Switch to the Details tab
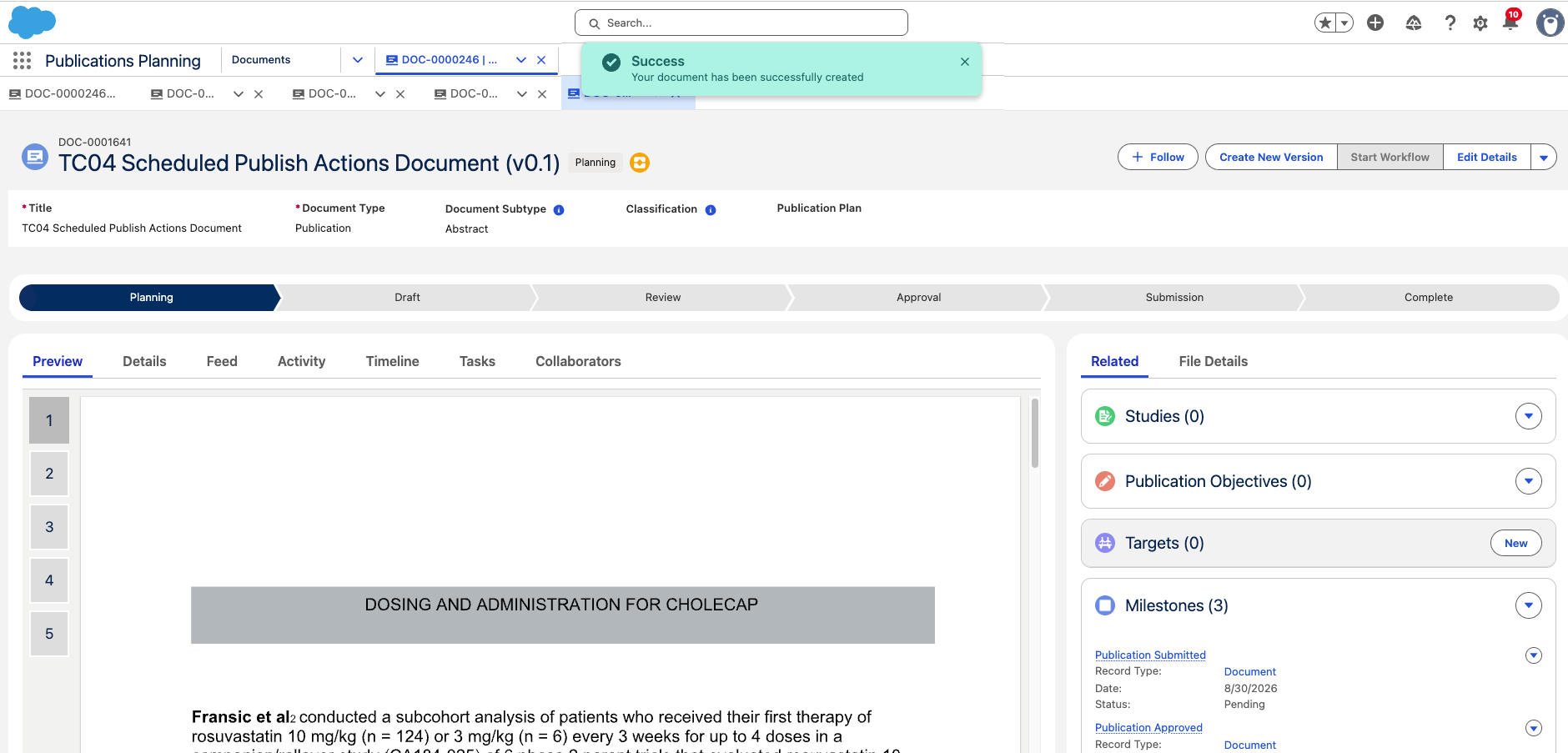This screenshot has height=753, width=1568. pyautogui.click(x=144, y=361)
